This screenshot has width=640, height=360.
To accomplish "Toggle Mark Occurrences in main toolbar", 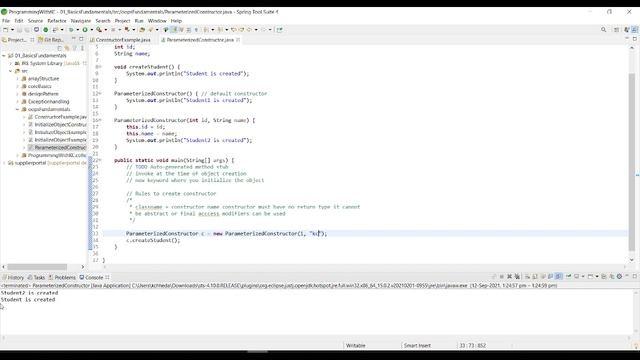I will coord(174,29).
